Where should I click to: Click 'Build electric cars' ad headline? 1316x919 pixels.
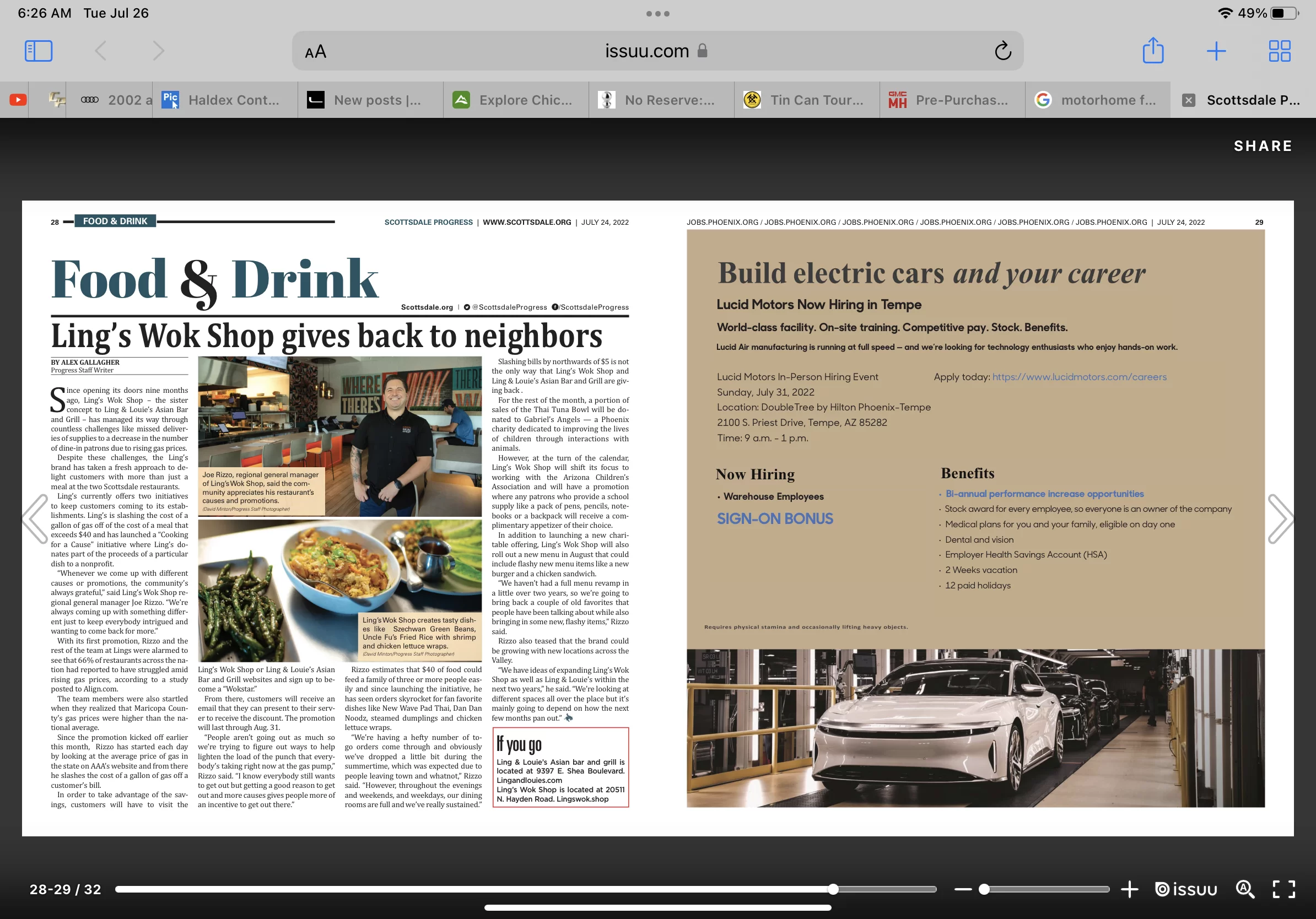coord(931,273)
